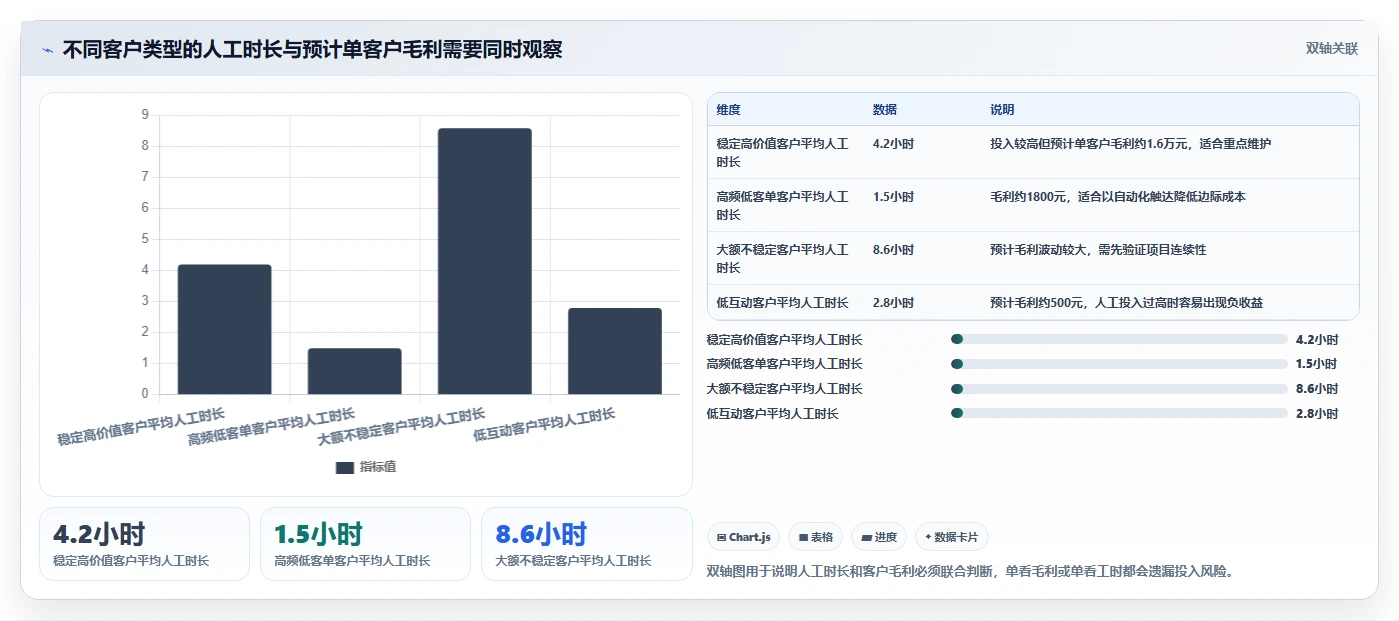The width and height of the screenshot is (1399, 621).
Task: Click the 低互动客户 bar in chart
Action: (x=615, y=351)
